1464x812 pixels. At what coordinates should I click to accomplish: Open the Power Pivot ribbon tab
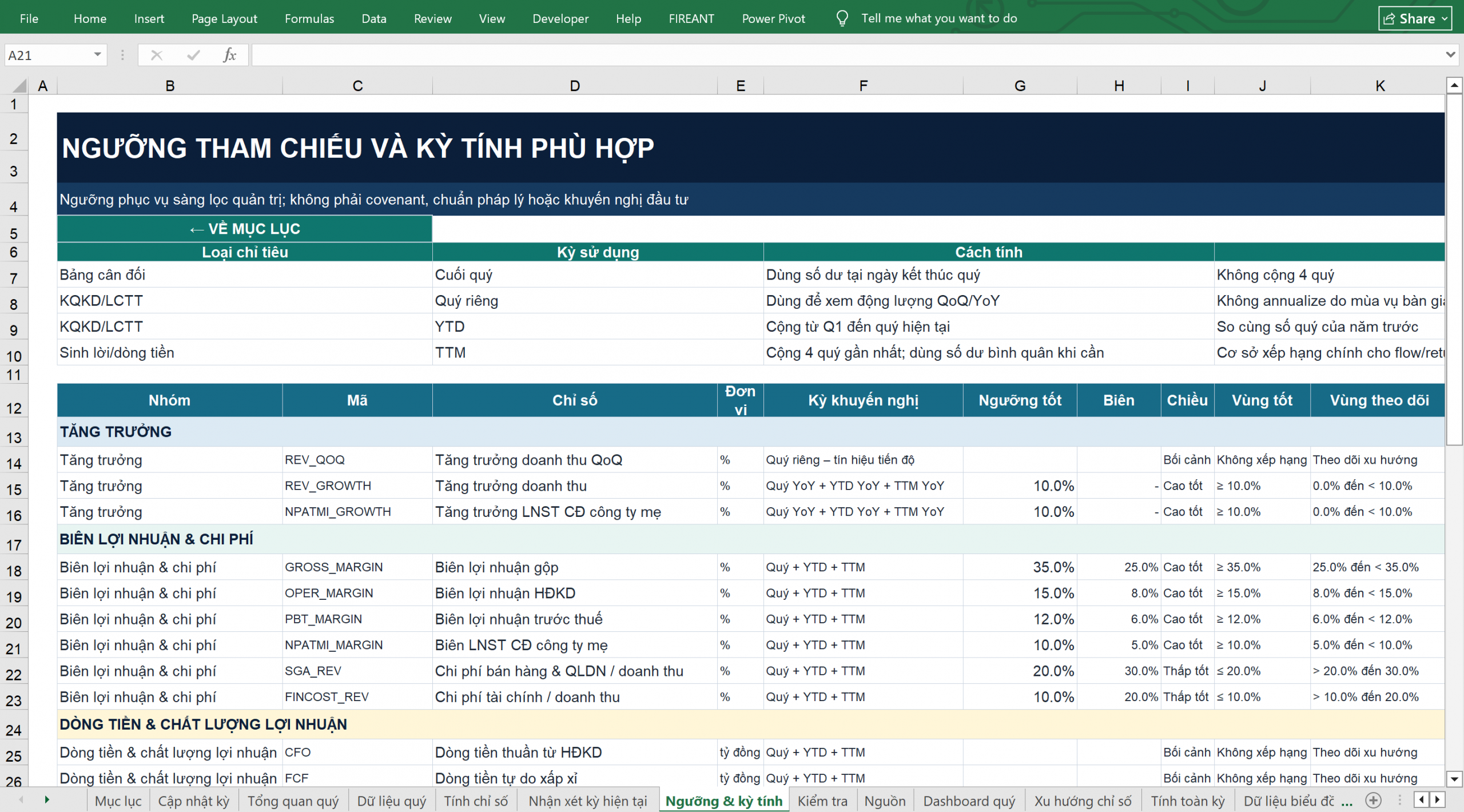pos(773,18)
